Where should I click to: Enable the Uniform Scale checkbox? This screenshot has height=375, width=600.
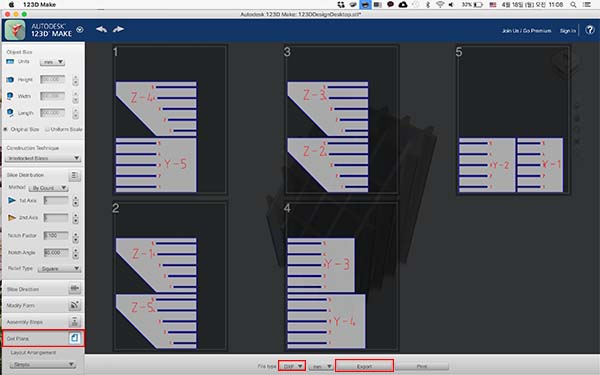click(47, 129)
